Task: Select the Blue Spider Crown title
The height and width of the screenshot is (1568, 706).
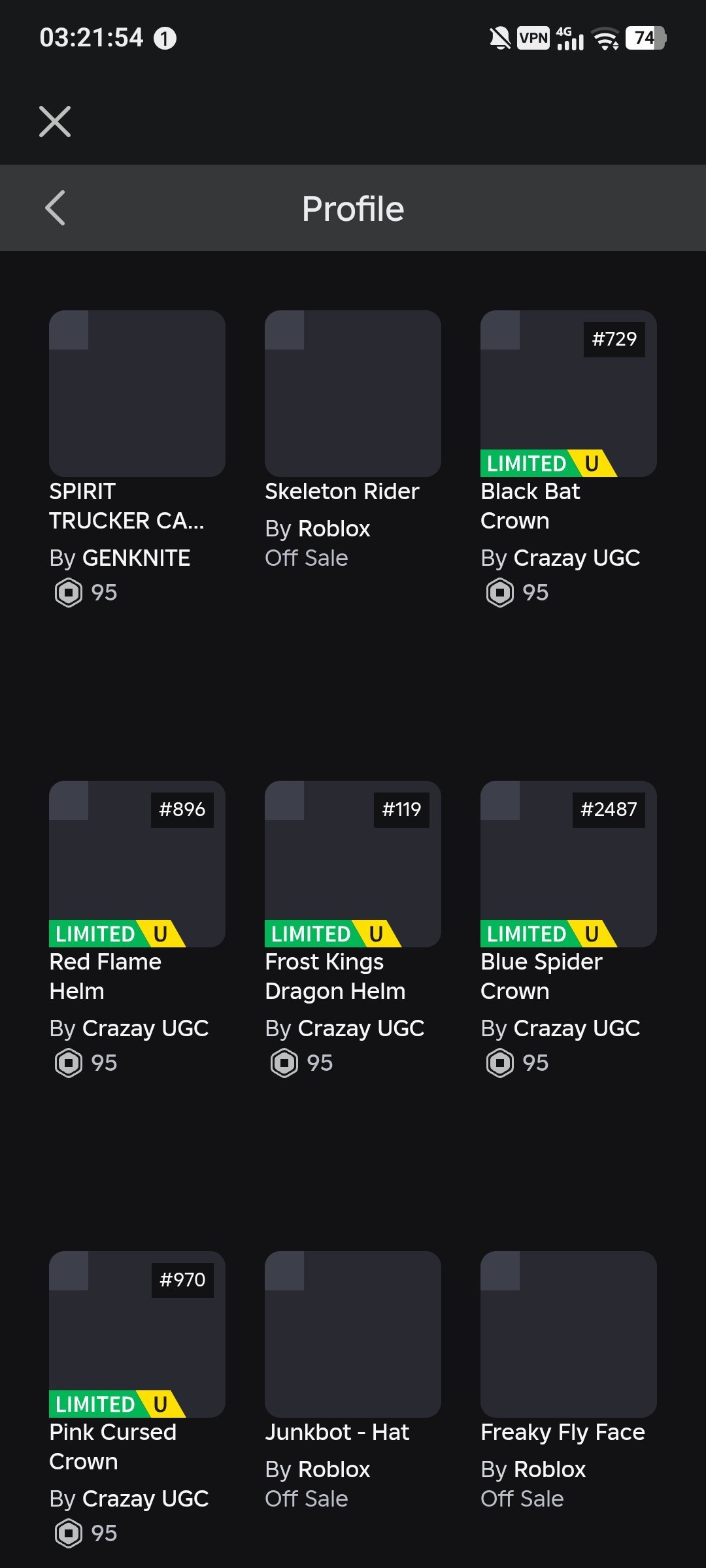Action: click(x=541, y=976)
